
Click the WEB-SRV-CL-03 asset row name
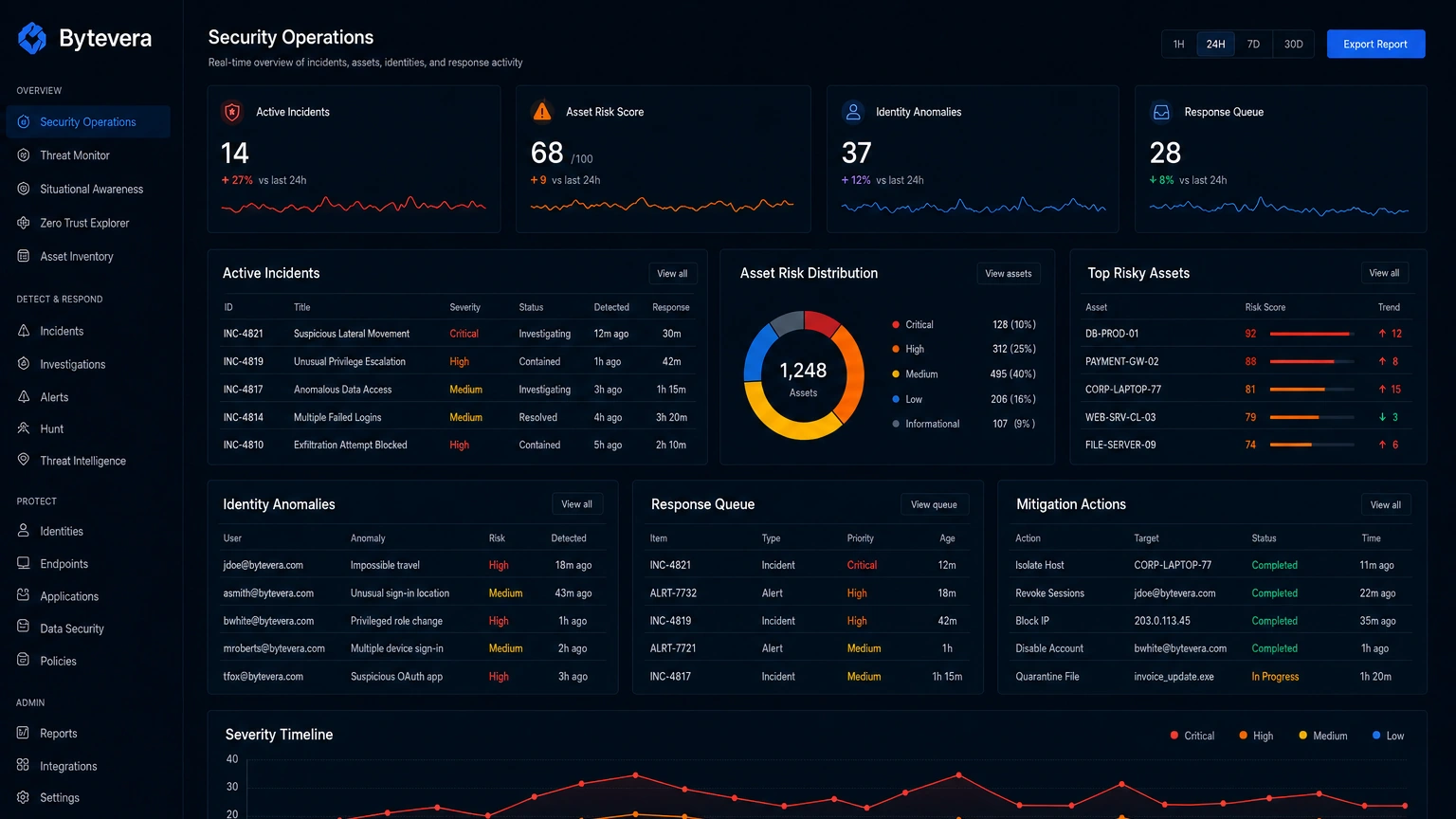(1120, 417)
